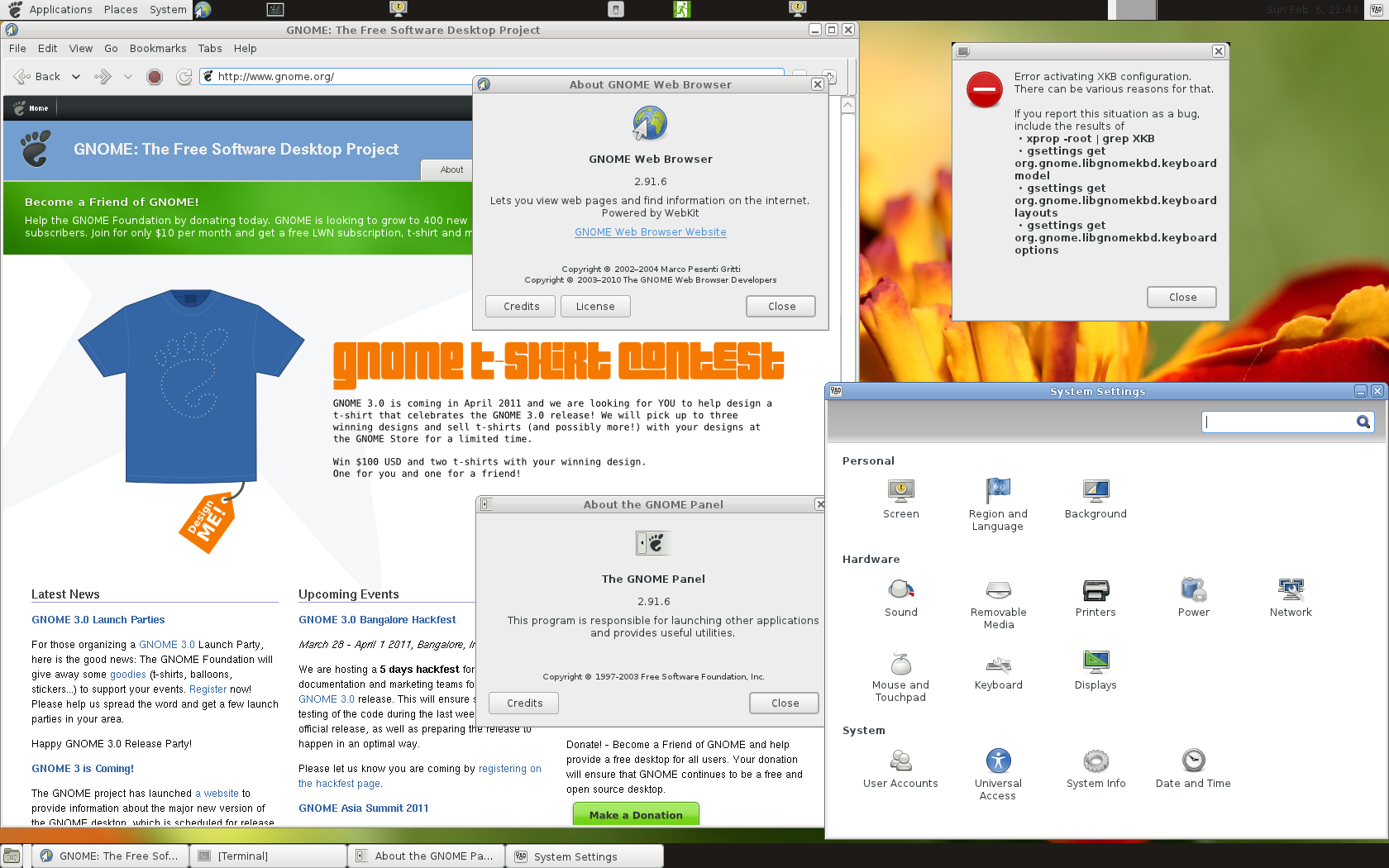
Task: Click License in About Web Browser dialog
Action: (595, 307)
